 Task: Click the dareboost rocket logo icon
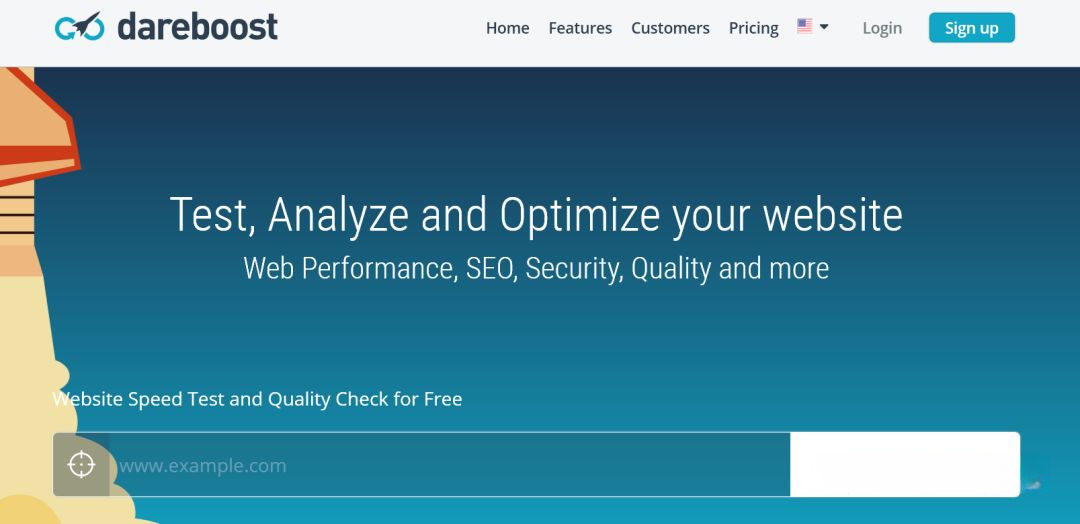(79, 27)
